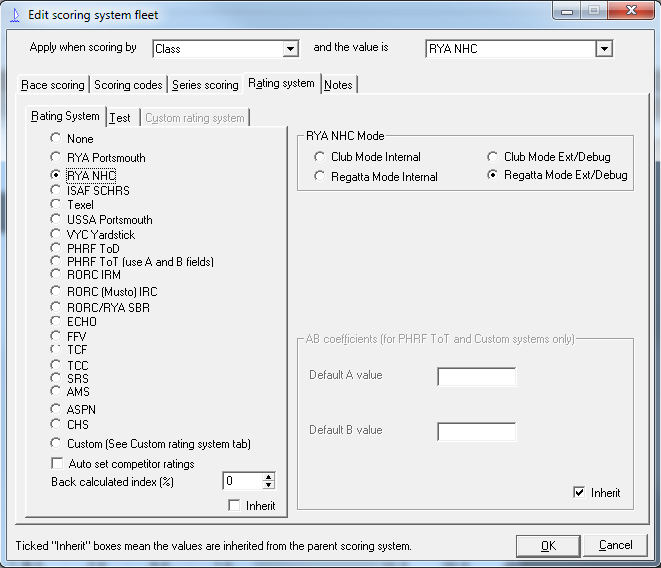Image resolution: width=661 pixels, height=568 pixels.
Task: Increase the Back calculated index spinner
Action: pyautogui.click(x=269, y=477)
